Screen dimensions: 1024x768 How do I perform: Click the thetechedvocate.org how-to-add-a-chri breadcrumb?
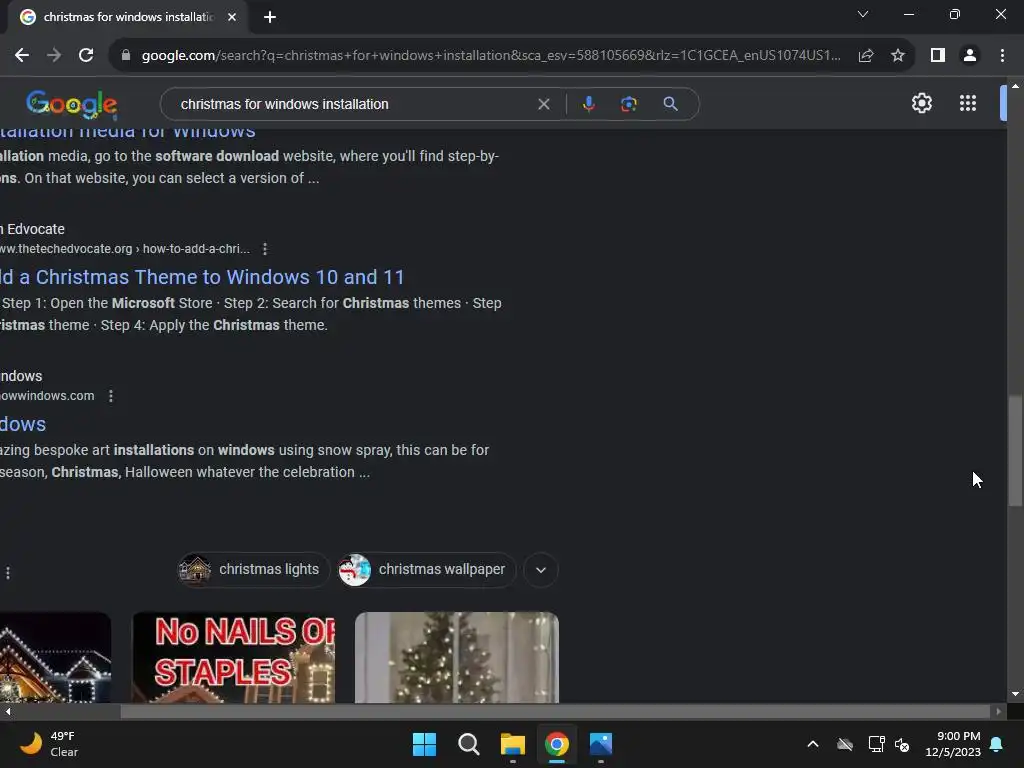click(125, 249)
